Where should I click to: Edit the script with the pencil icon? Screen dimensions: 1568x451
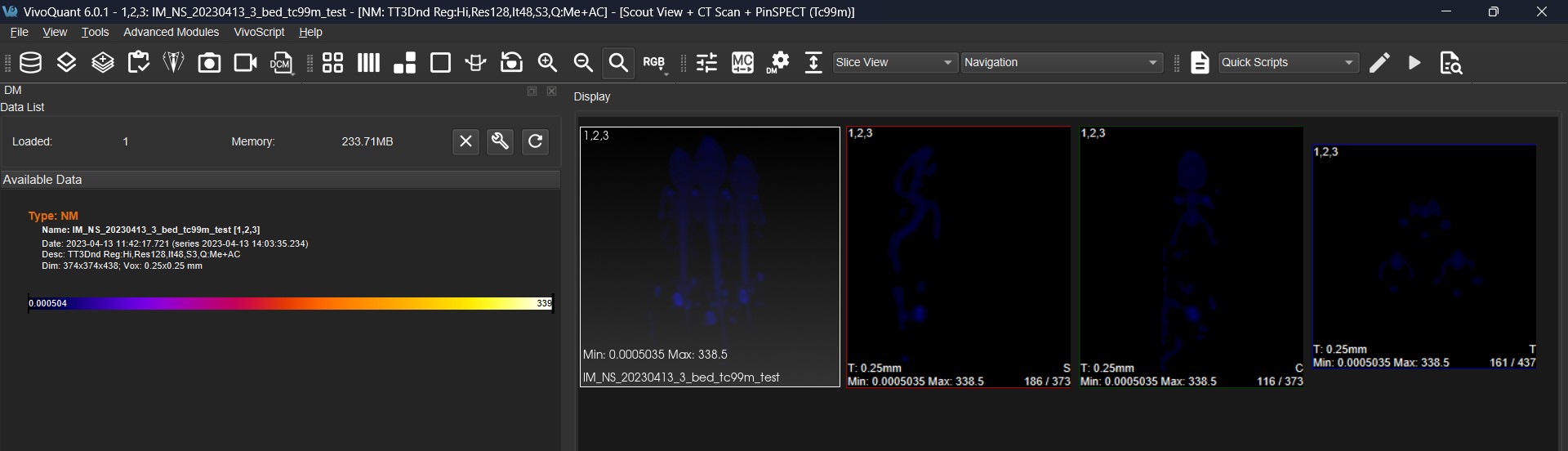tap(1379, 63)
